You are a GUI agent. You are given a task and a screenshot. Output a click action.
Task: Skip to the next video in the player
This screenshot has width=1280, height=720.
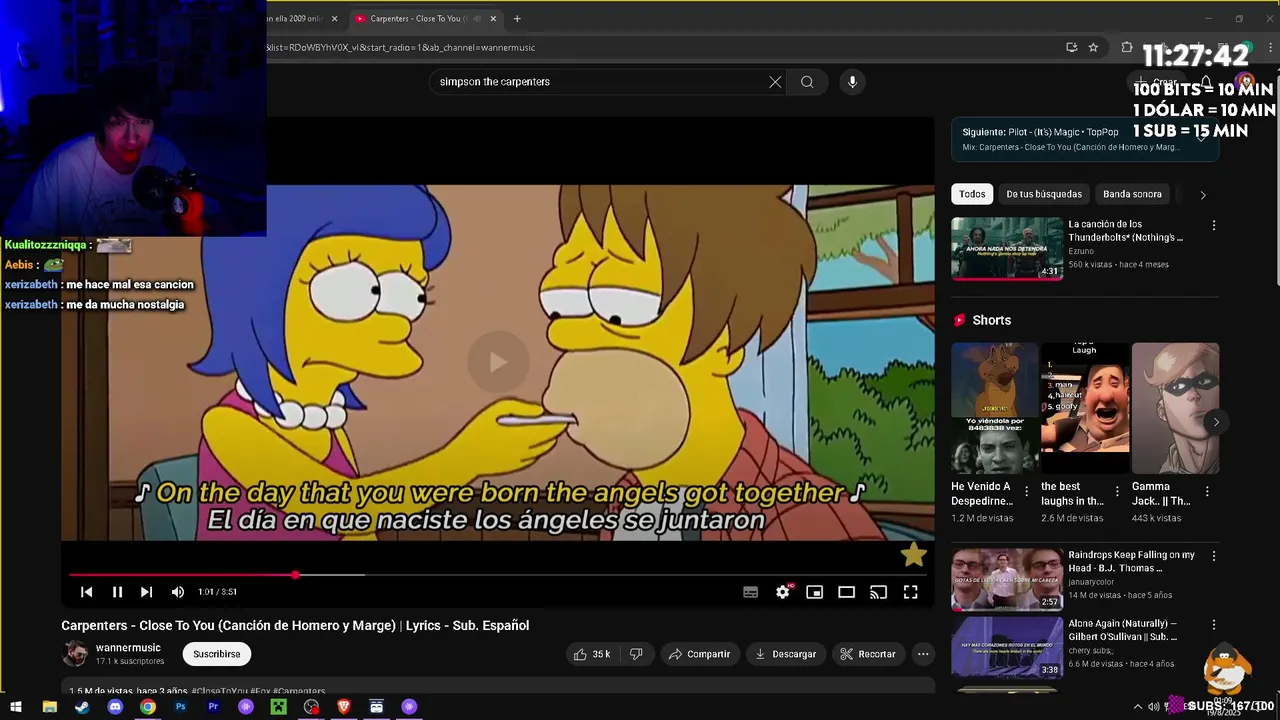click(146, 592)
